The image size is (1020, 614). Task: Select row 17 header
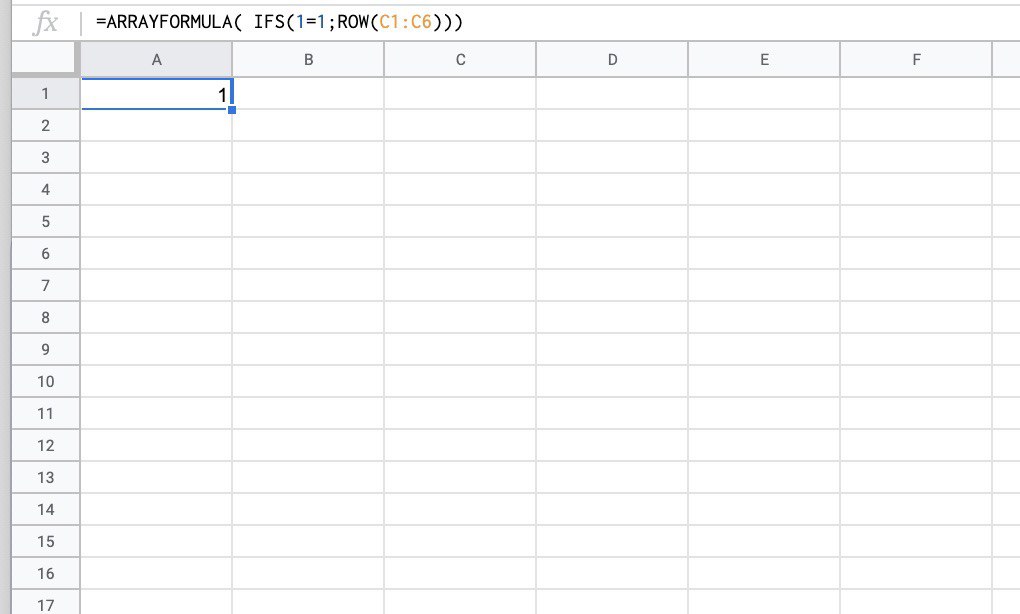(46, 602)
